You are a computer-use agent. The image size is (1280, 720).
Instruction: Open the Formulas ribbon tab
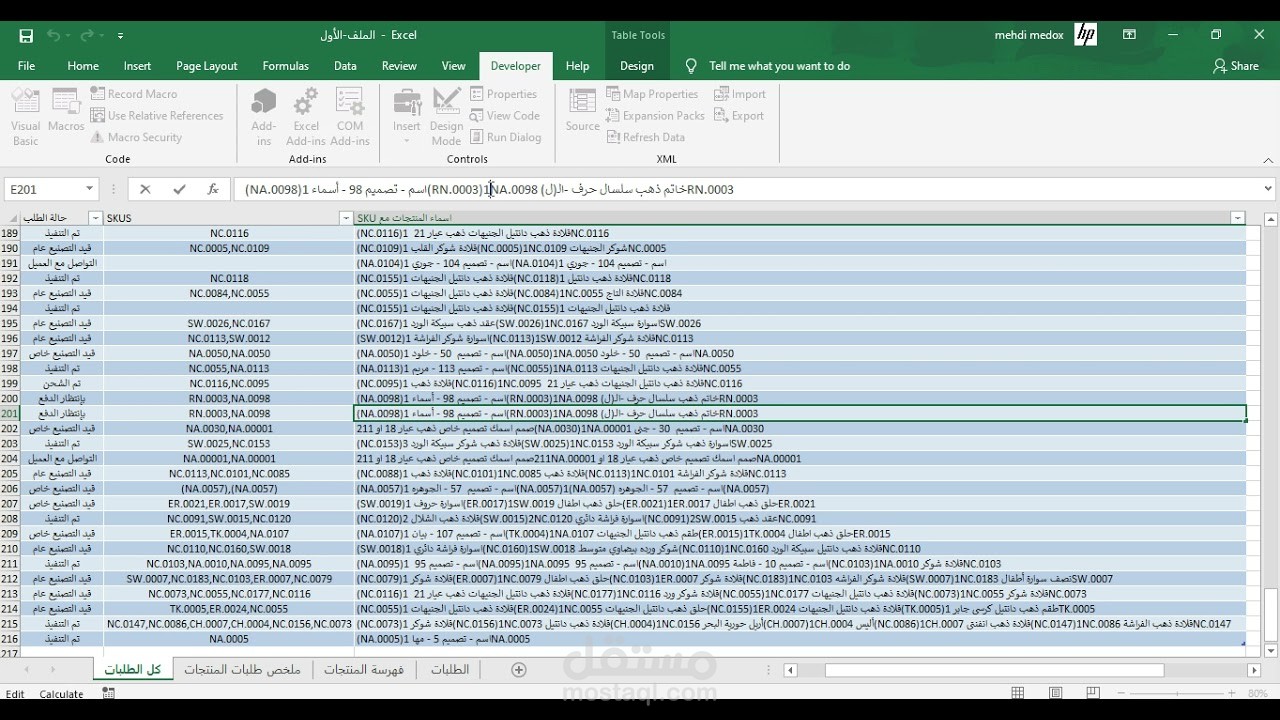[x=286, y=66]
